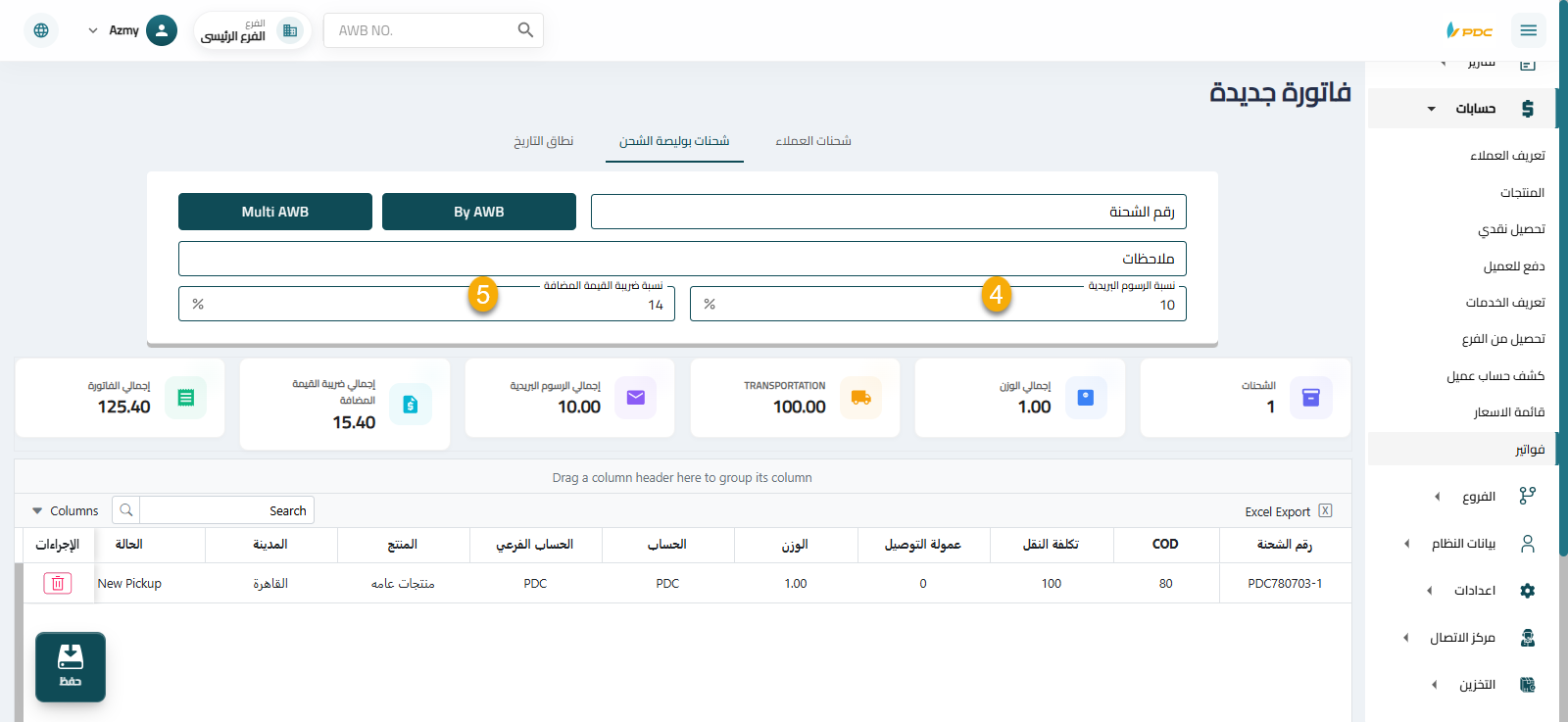Expand the اعدادات submenu arrow
The image size is (1568, 722).
point(1429,591)
